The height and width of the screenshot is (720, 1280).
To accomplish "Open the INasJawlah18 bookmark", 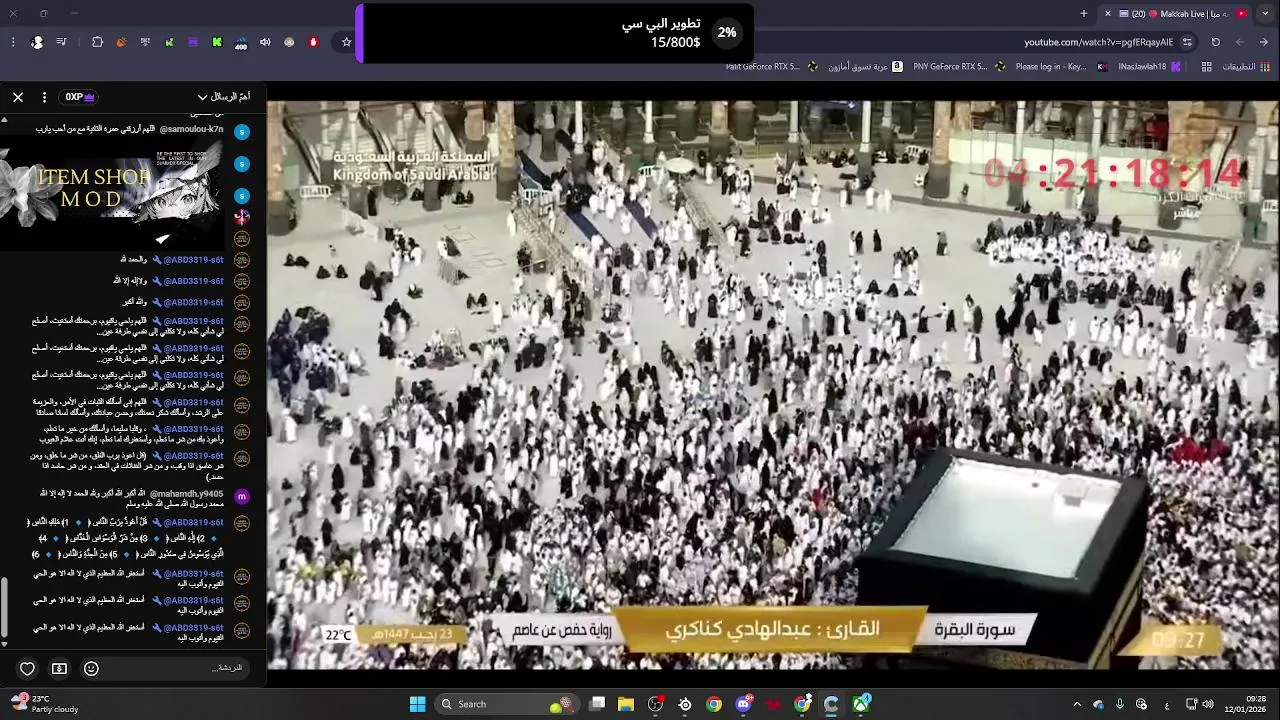I will (1149, 67).
